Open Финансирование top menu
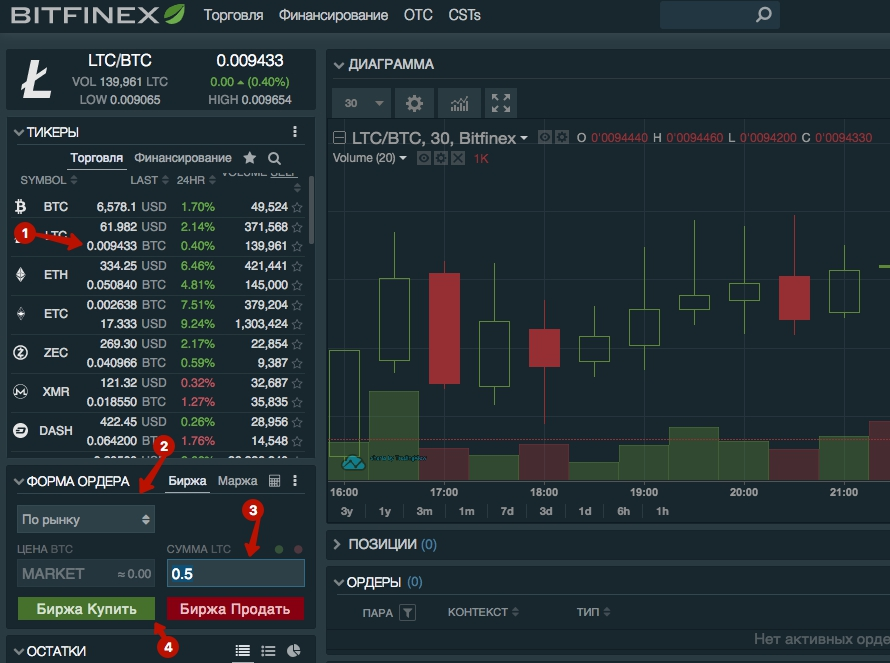 (333, 15)
